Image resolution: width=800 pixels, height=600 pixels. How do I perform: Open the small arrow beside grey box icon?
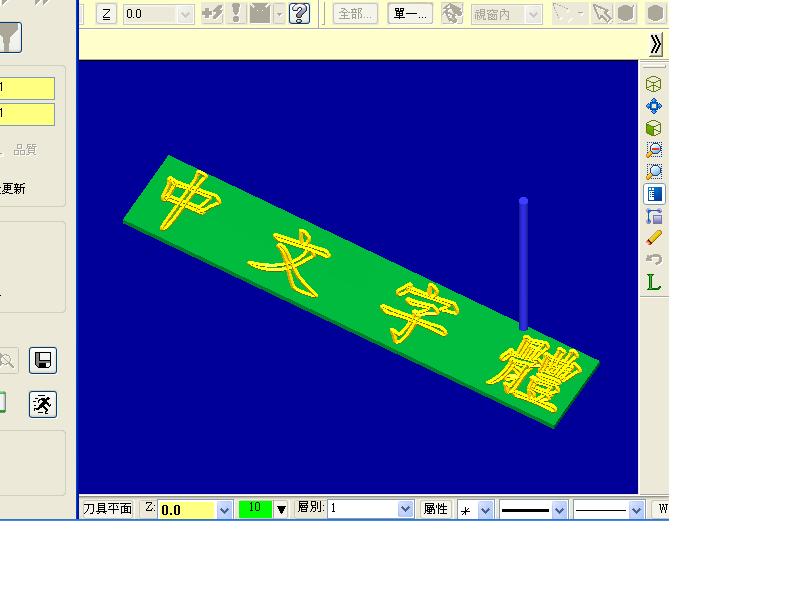[x=279, y=14]
